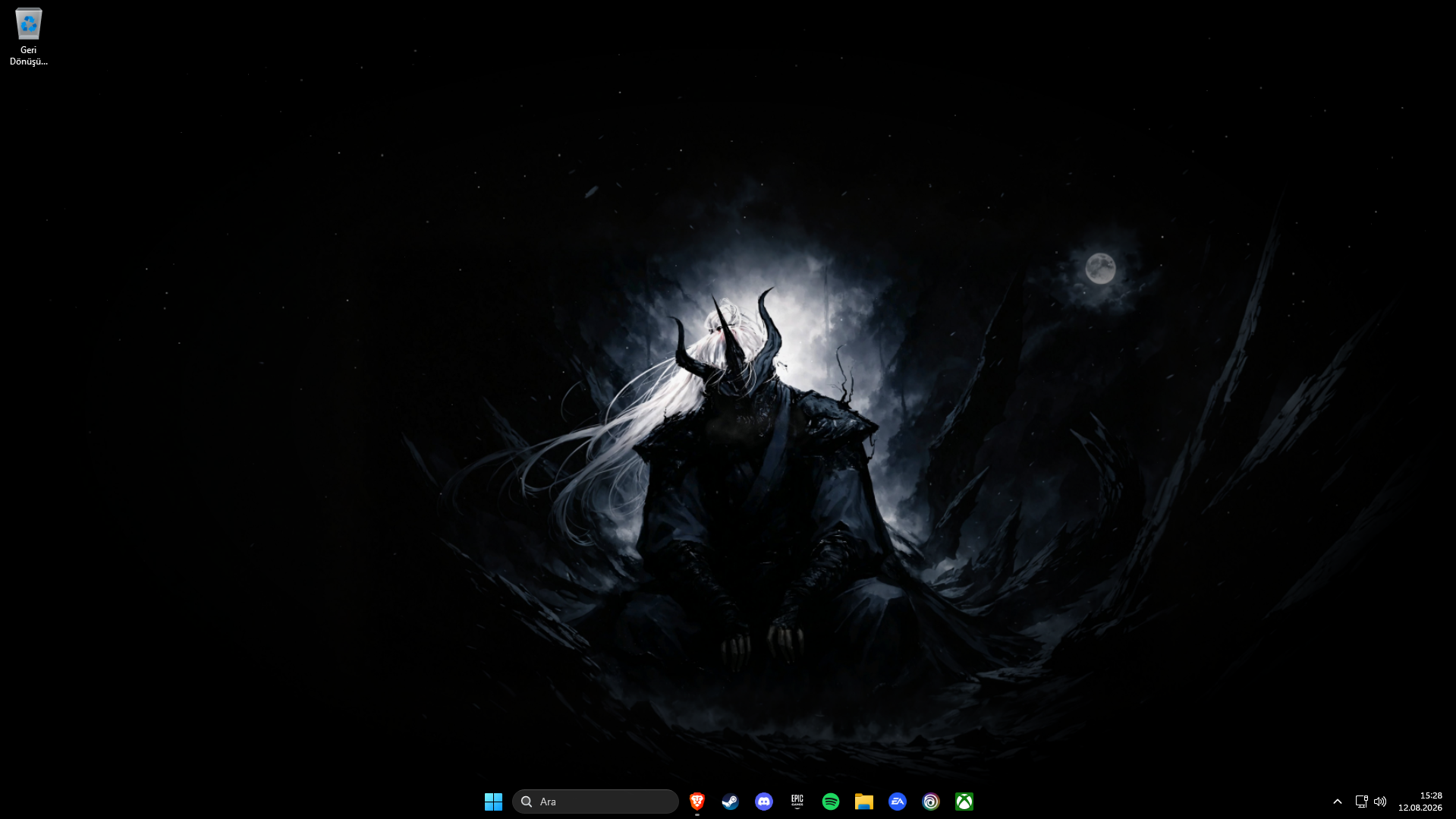Click the Ara search box in taskbar

pyautogui.click(x=596, y=802)
